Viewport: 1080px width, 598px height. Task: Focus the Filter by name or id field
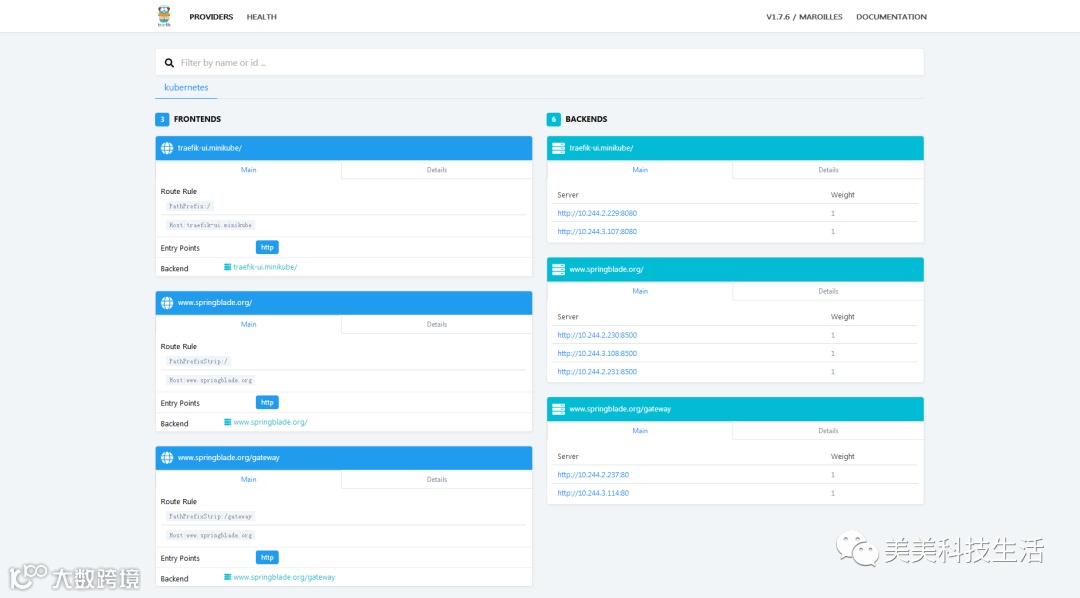(x=539, y=63)
